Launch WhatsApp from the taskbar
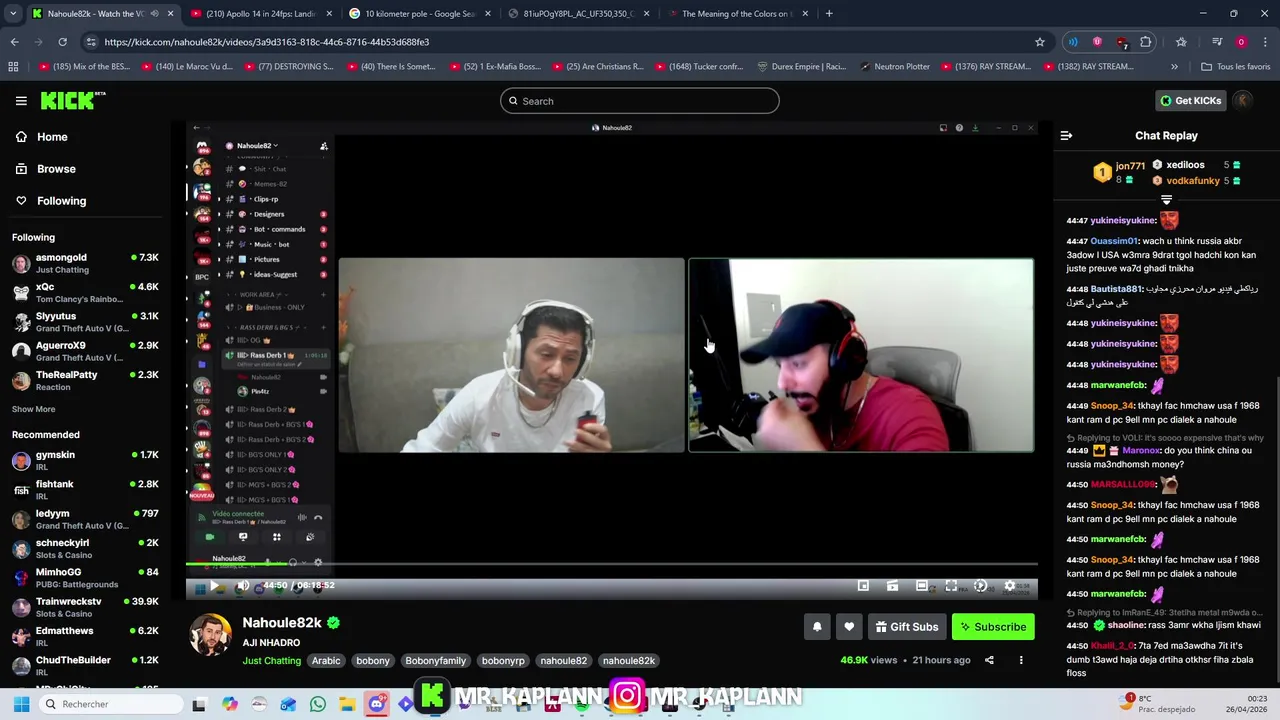Image resolution: width=1280 pixels, height=720 pixels. pyautogui.click(x=318, y=704)
